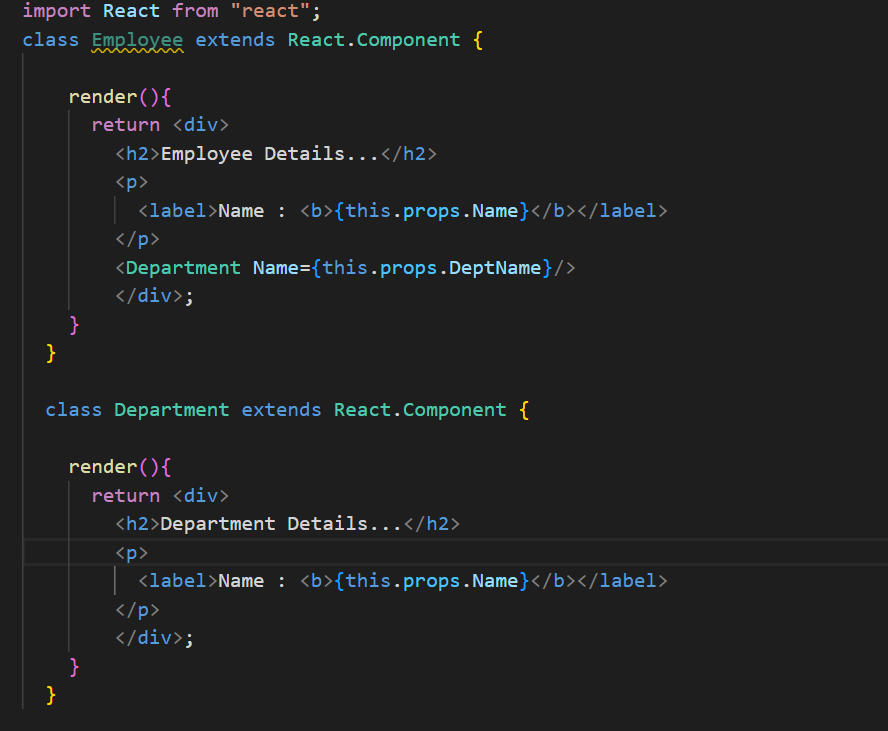Click the 'class' keyword before Department
Image resolution: width=888 pixels, height=731 pixels.
(x=74, y=410)
